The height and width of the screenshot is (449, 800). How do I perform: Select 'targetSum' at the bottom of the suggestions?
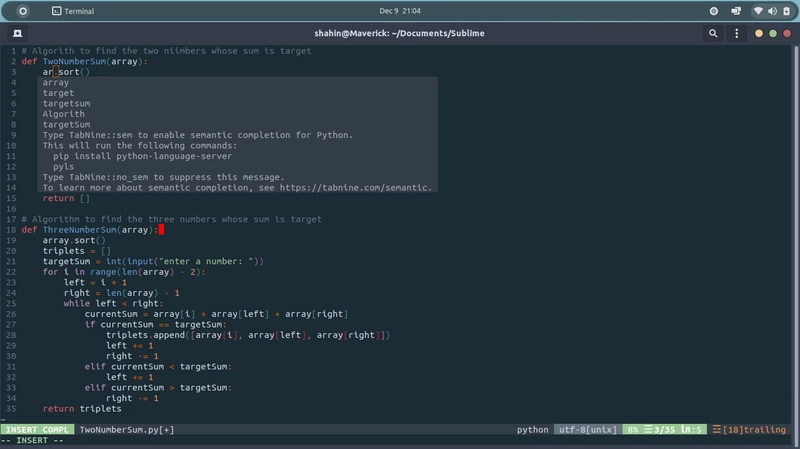(66, 125)
